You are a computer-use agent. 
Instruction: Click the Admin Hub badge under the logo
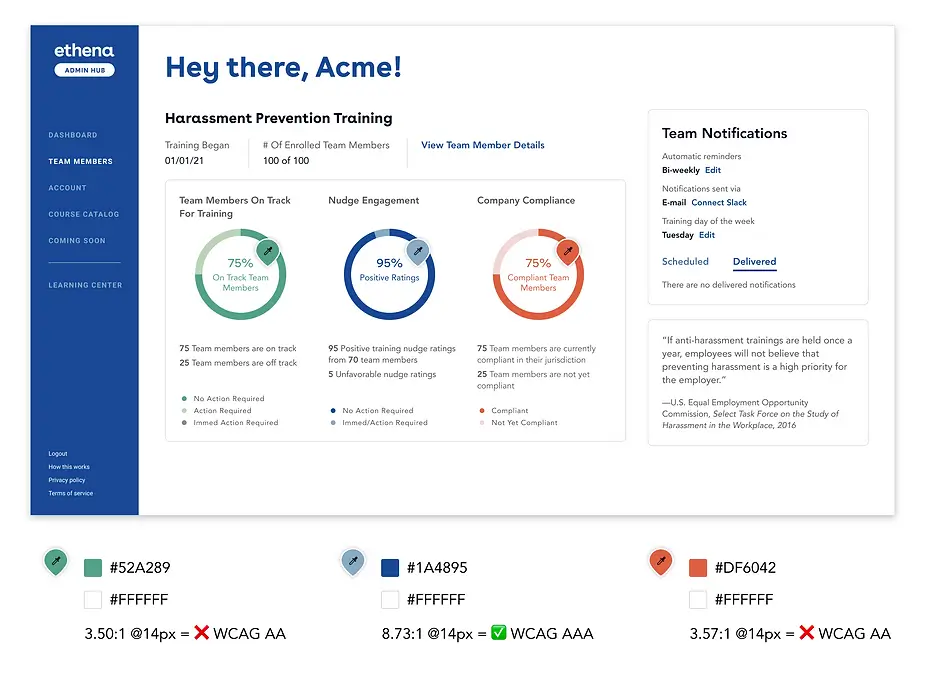[x=84, y=70]
